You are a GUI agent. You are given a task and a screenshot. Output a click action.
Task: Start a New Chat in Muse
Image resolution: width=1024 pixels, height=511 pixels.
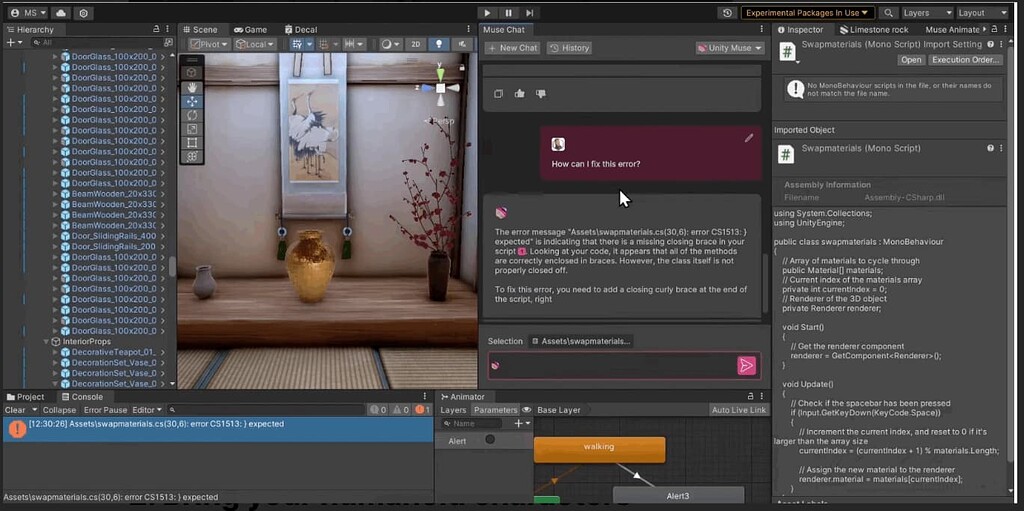(x=512, y=48)
